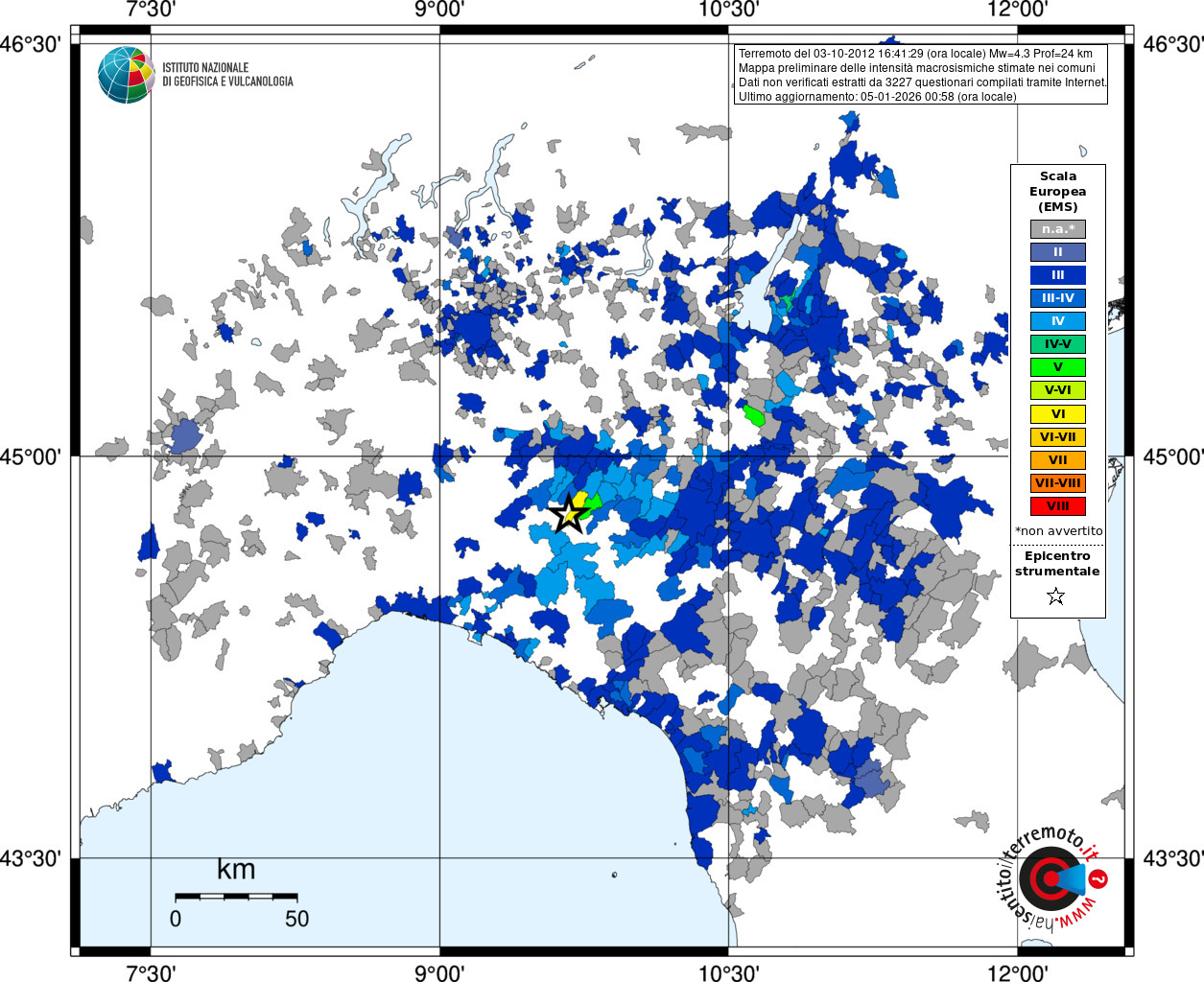Select the VI yellow legend swatch
Image resolution: width=1204 pixels, height=982 pixels.
pos(1058,414)
